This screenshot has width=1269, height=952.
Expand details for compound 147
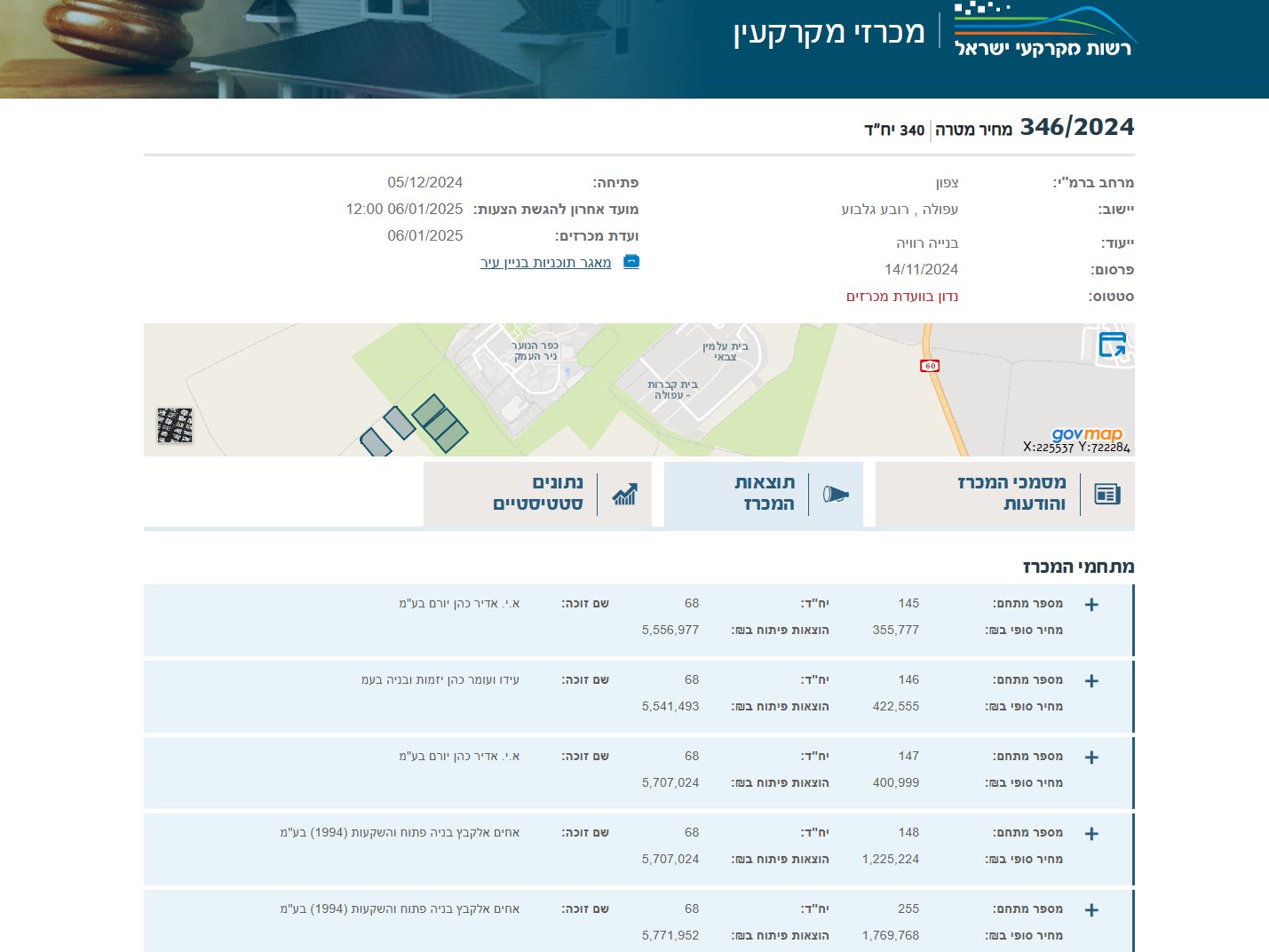point(1091,757)
